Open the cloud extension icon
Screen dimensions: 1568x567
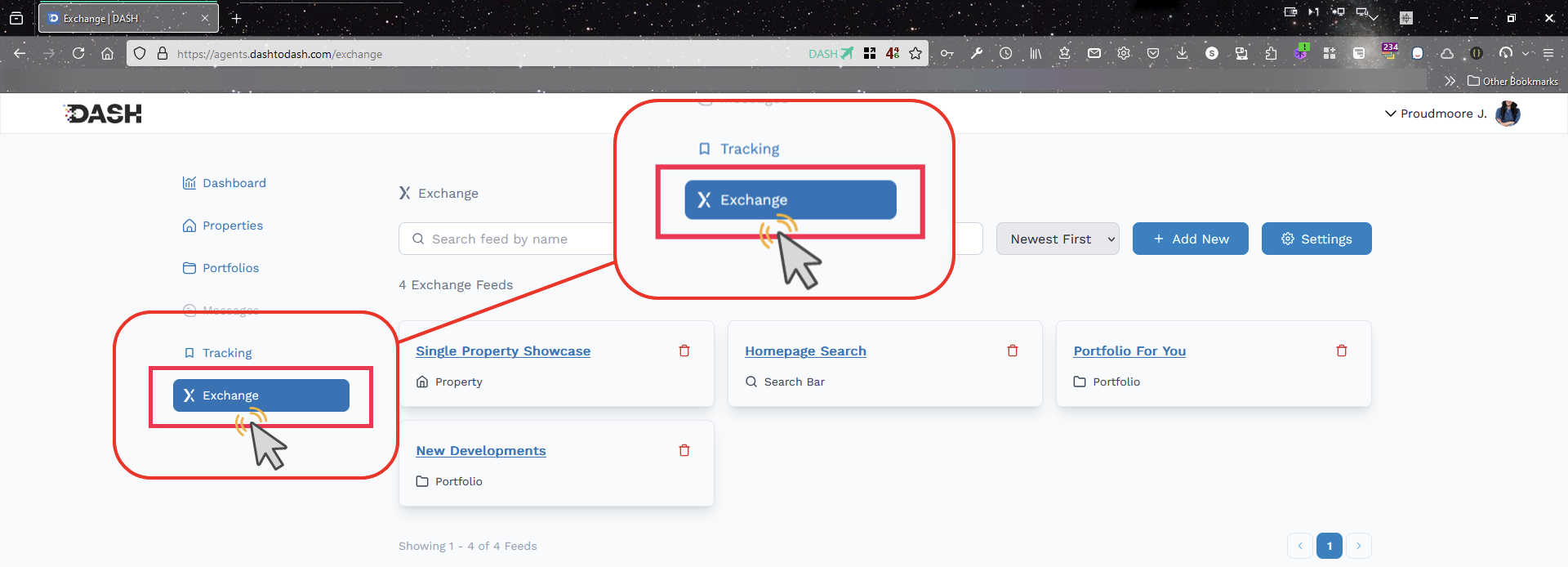1447,53
